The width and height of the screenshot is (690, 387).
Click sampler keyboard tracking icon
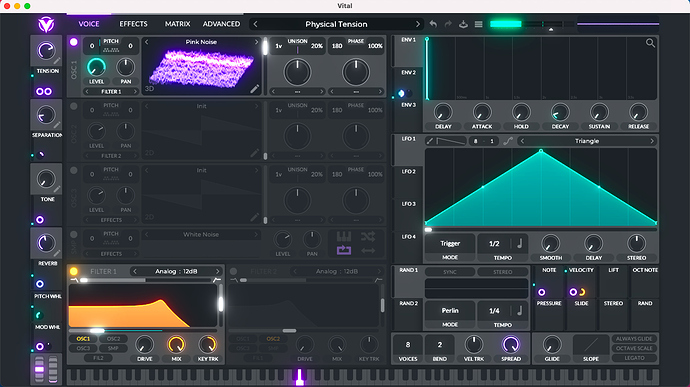[x=344, y=236]
